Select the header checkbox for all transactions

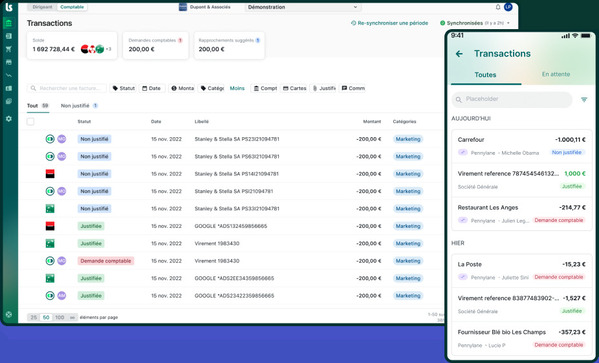point(31,122)
